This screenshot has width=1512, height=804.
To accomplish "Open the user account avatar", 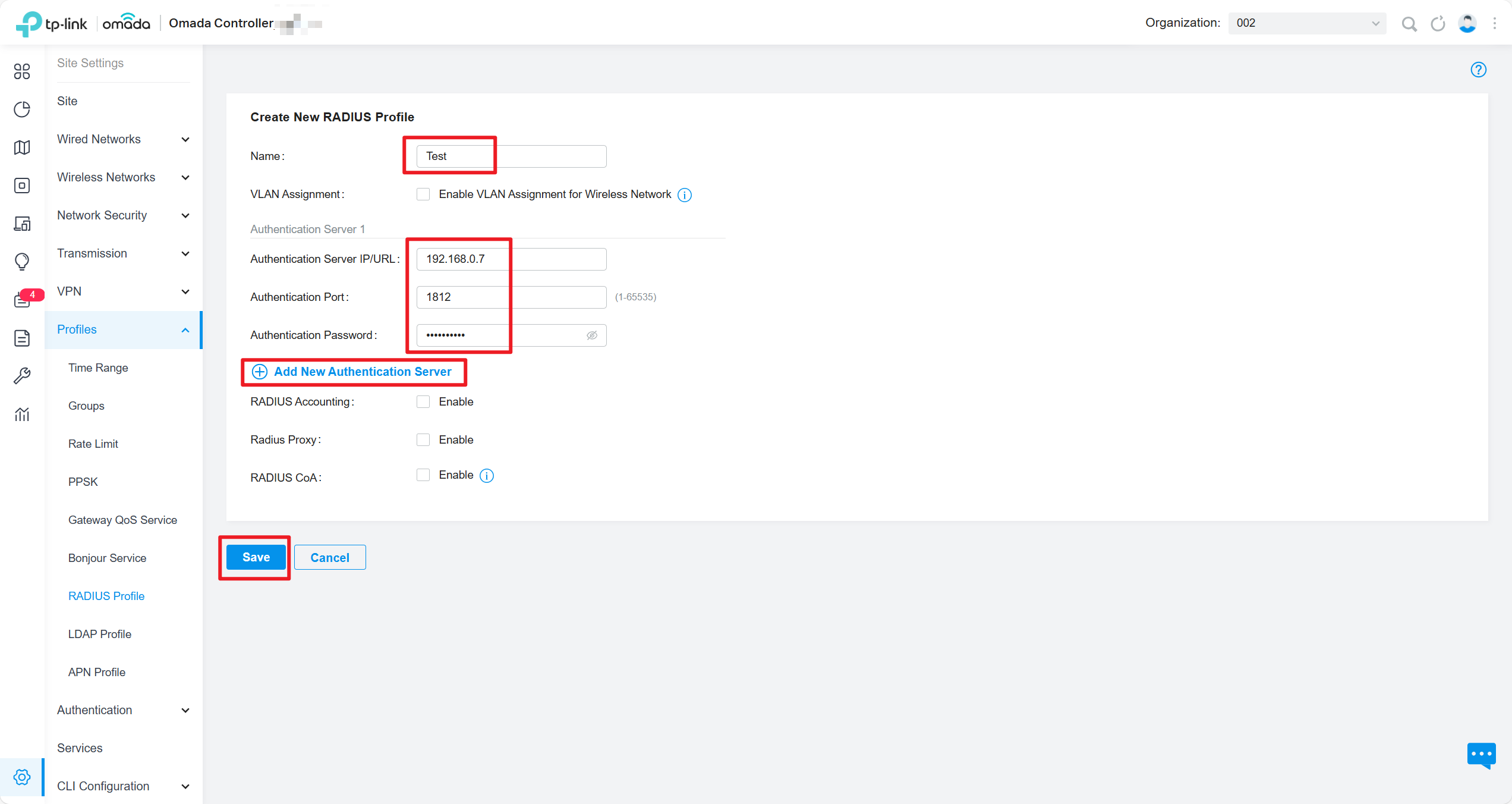I will (x=1467, y=24).
